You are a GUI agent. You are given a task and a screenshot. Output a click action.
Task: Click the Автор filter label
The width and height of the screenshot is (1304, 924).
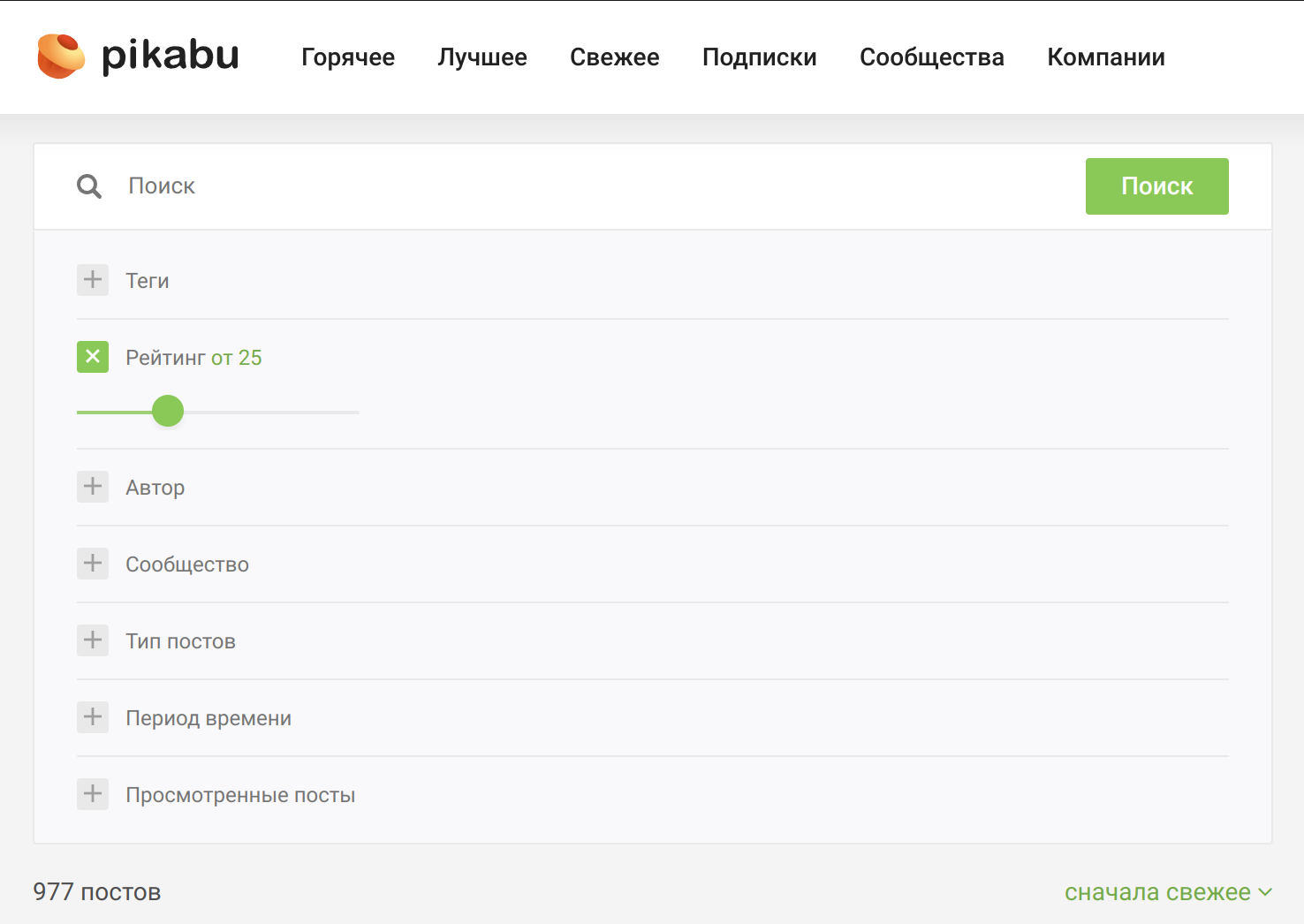click(155, 488)
